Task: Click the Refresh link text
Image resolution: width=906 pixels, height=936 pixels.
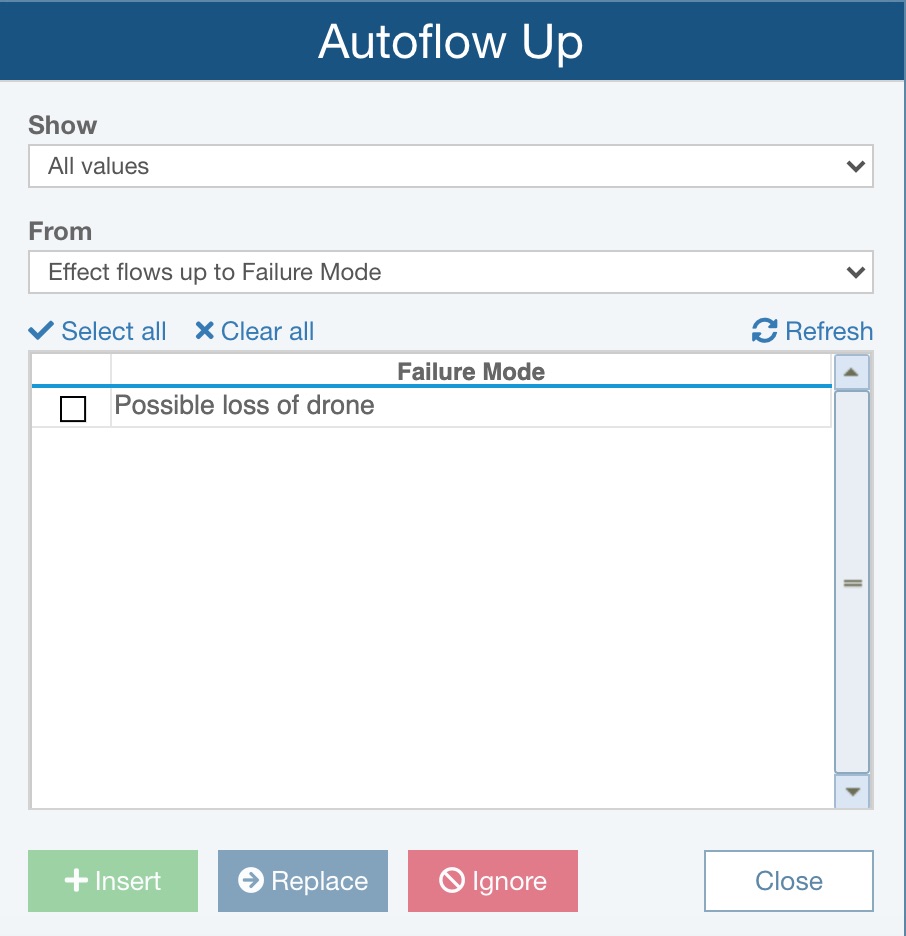Action: pyautogui.click(x=829, y=331)
